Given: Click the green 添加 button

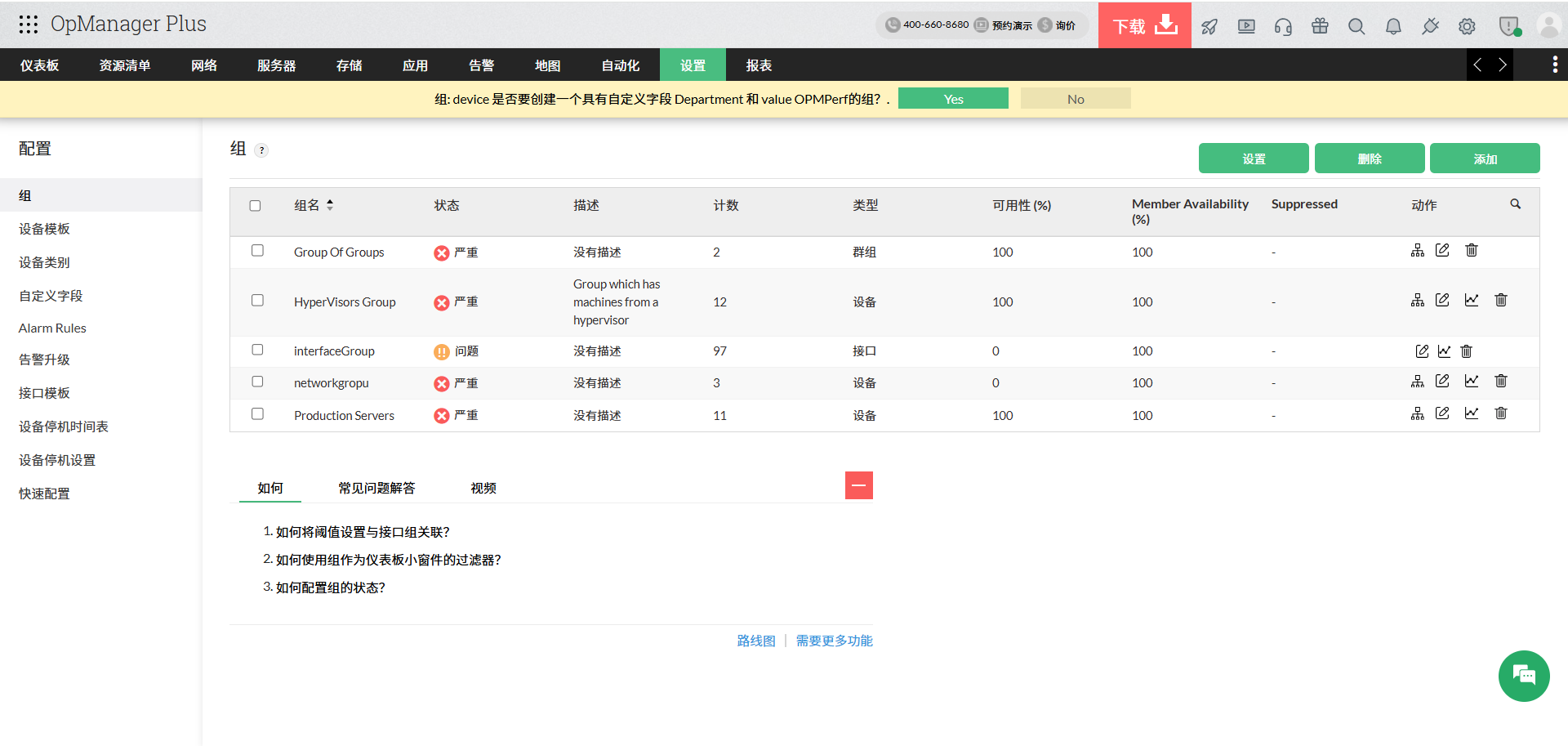Looking at the screenshot, I should point(1484,159).
